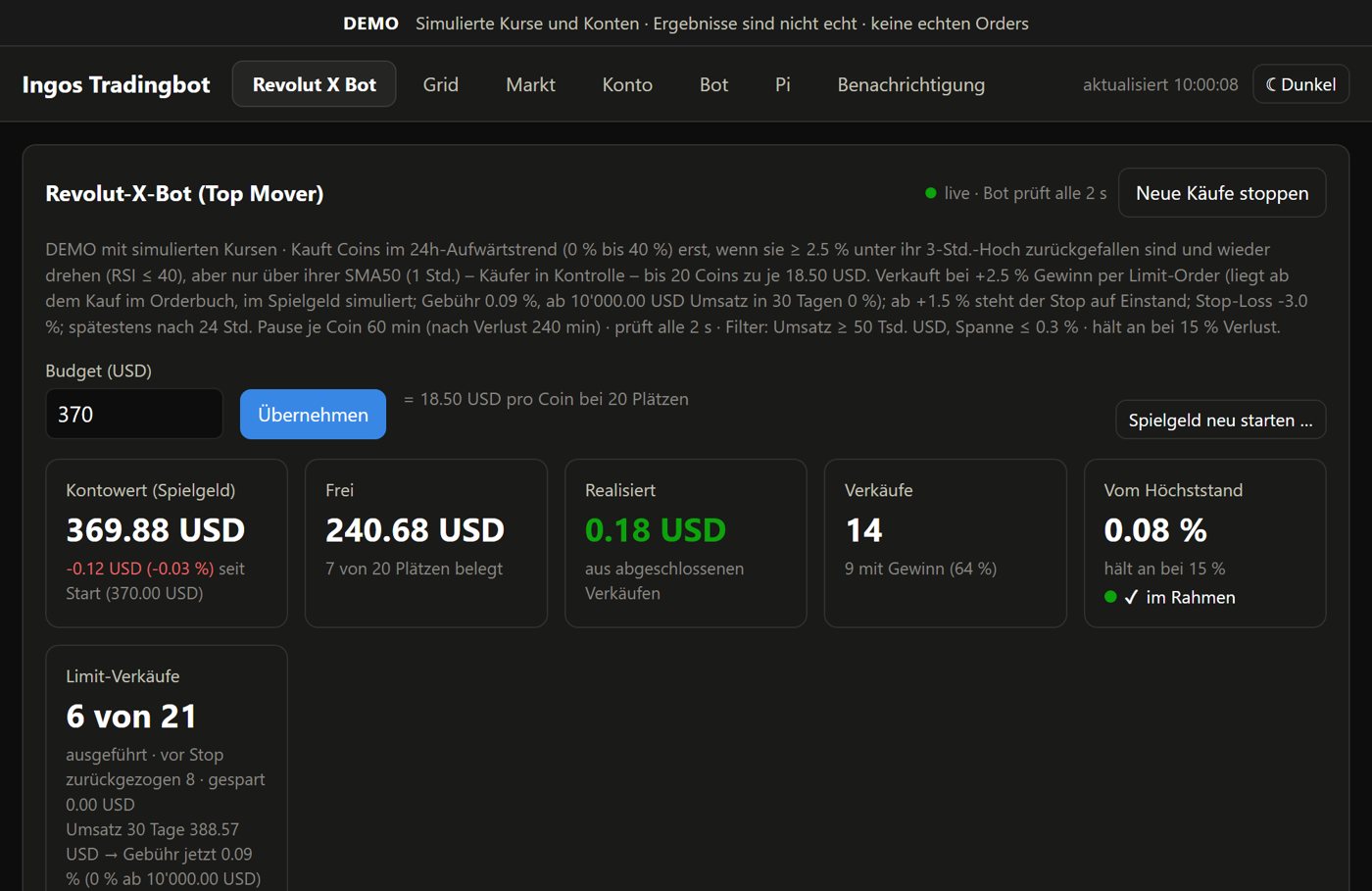
Task: Click the text '7 von 20 Plätzen belegt'
Action: [414, 569]
